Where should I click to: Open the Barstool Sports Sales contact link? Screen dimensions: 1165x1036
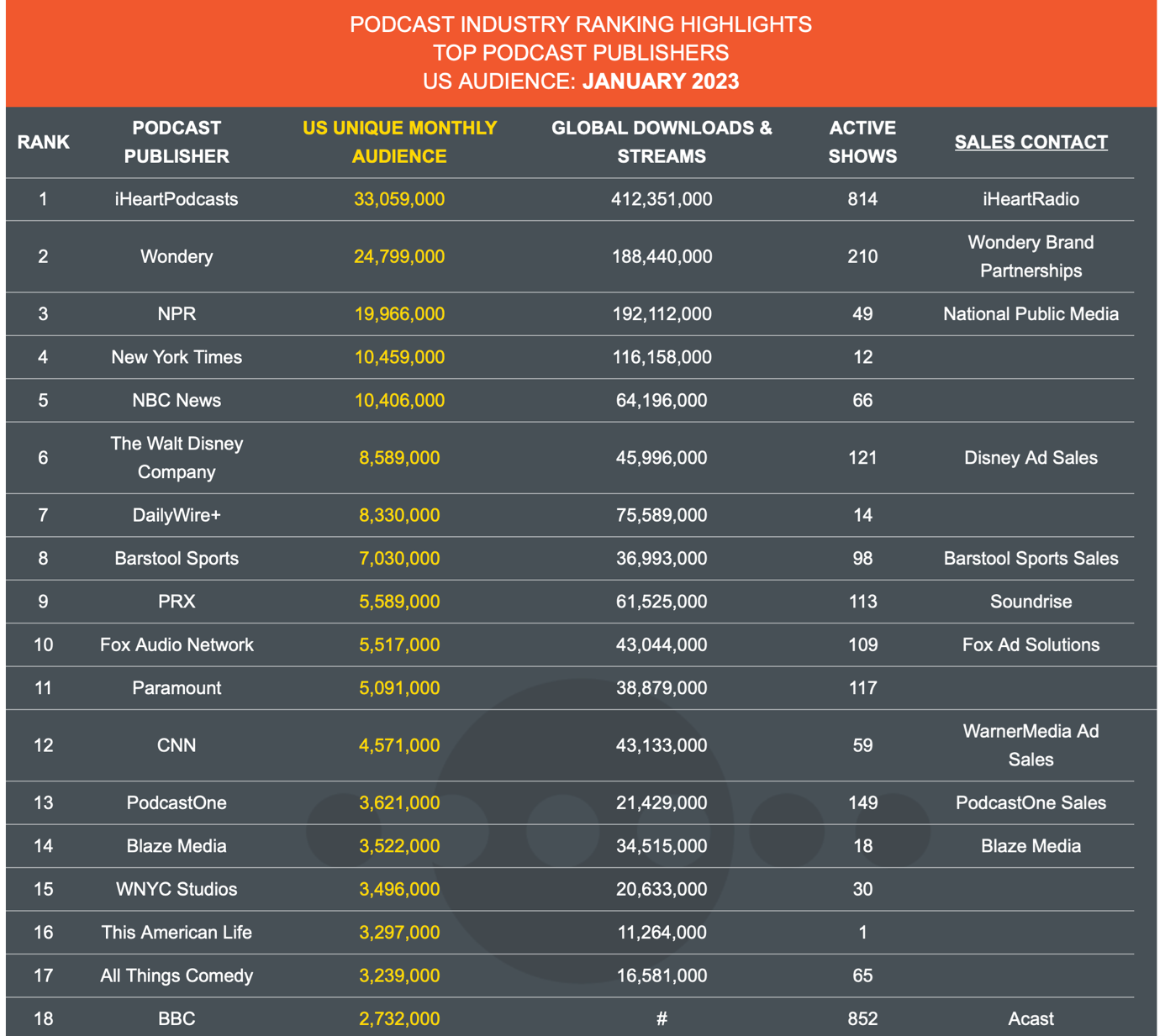click(x=1031, y=559)
